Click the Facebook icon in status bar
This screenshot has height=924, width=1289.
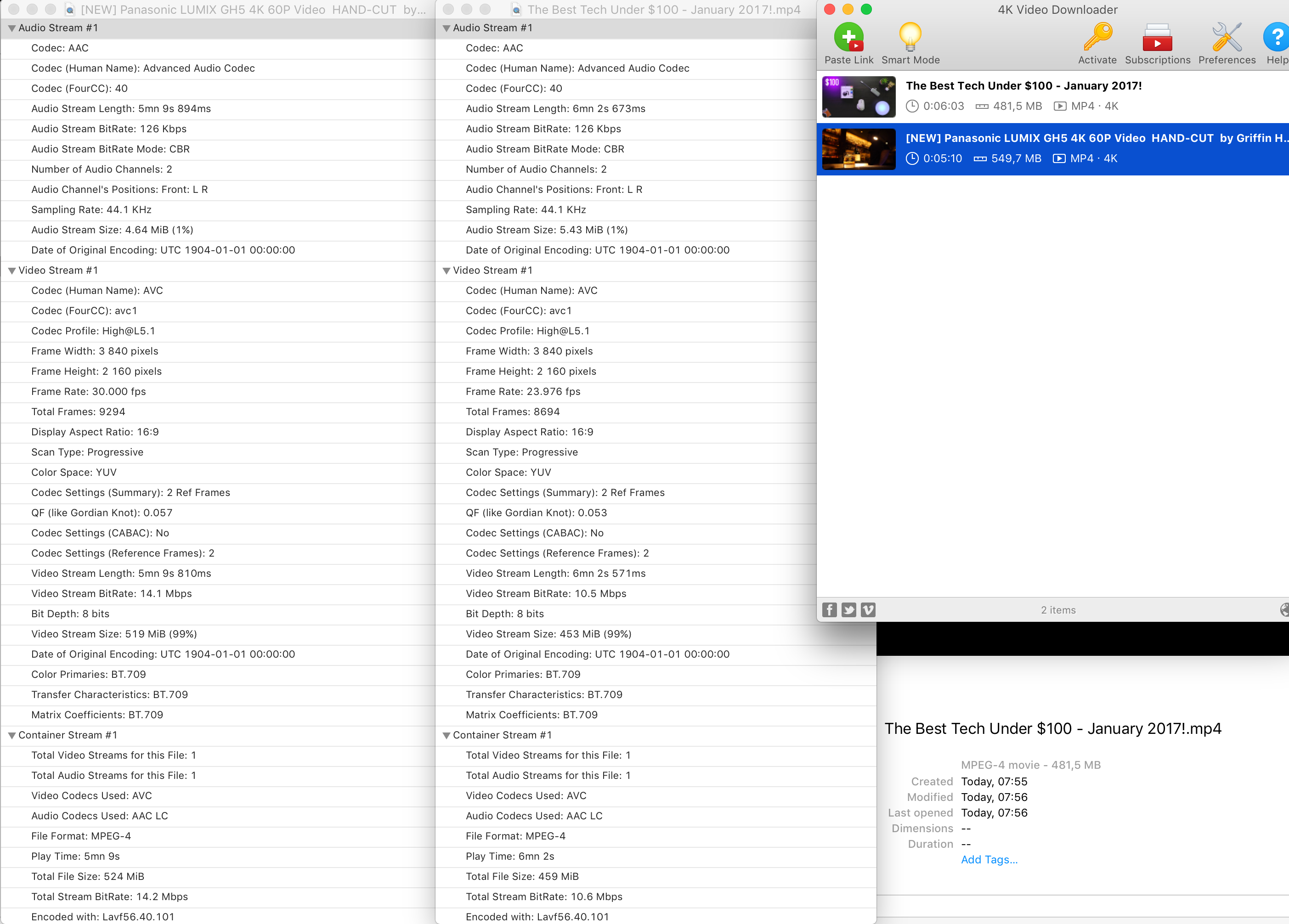point(829,610)
